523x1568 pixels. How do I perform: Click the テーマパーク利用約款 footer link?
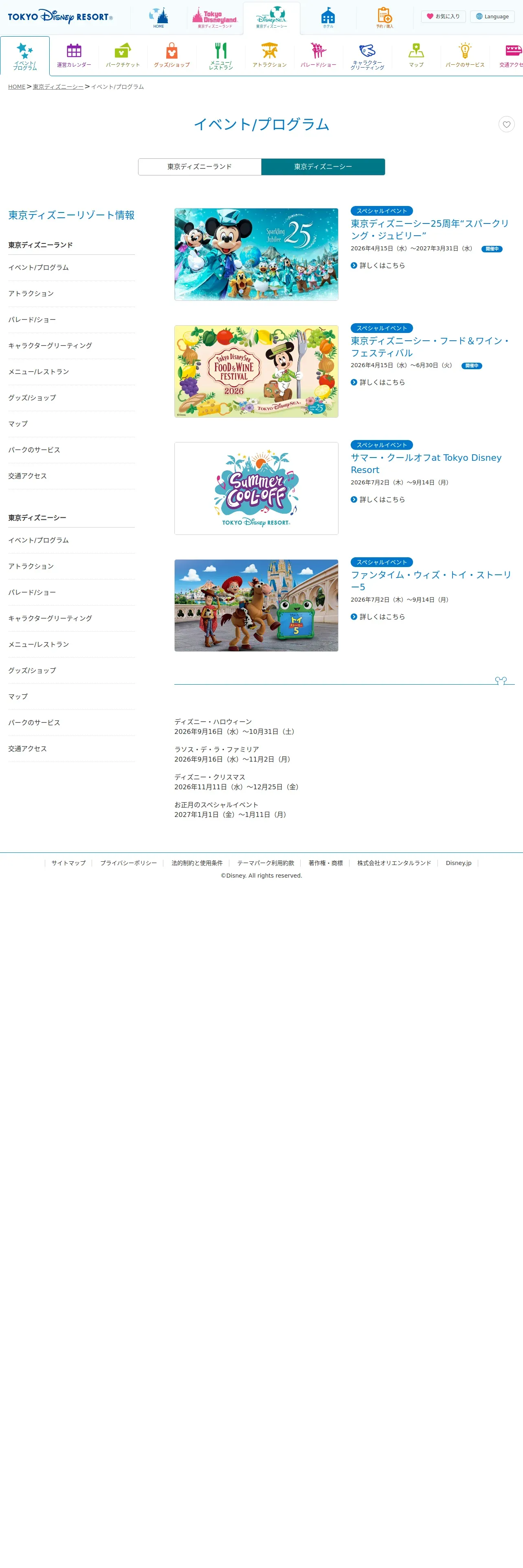pyautogui.click(x=266, y=863)
